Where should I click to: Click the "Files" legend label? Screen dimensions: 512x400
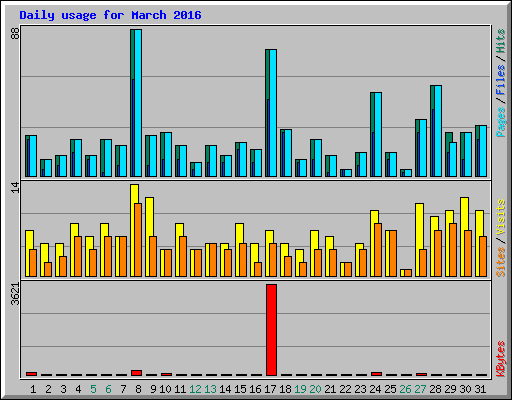pos(501,79)
